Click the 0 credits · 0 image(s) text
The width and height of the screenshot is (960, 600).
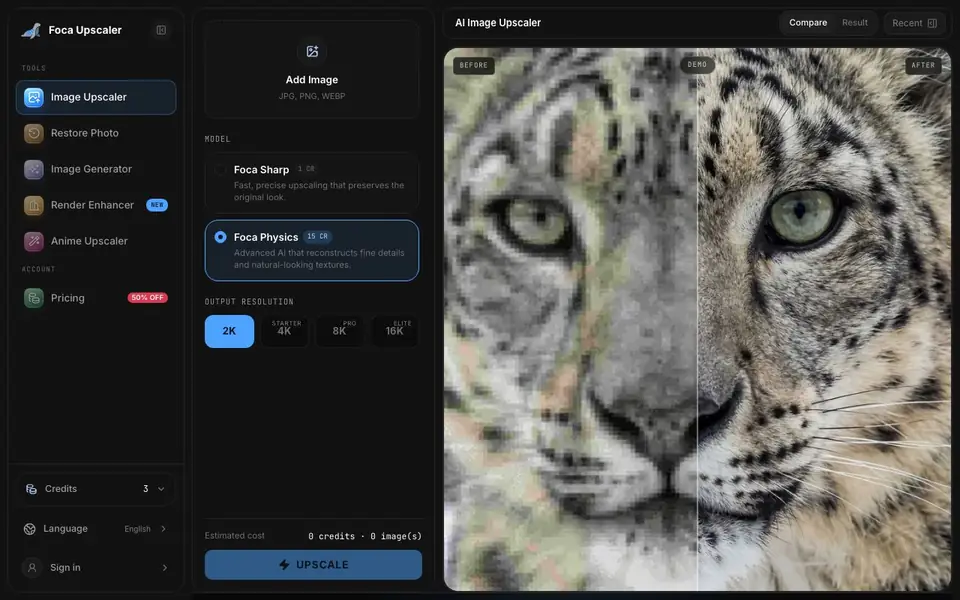[365, 536]
